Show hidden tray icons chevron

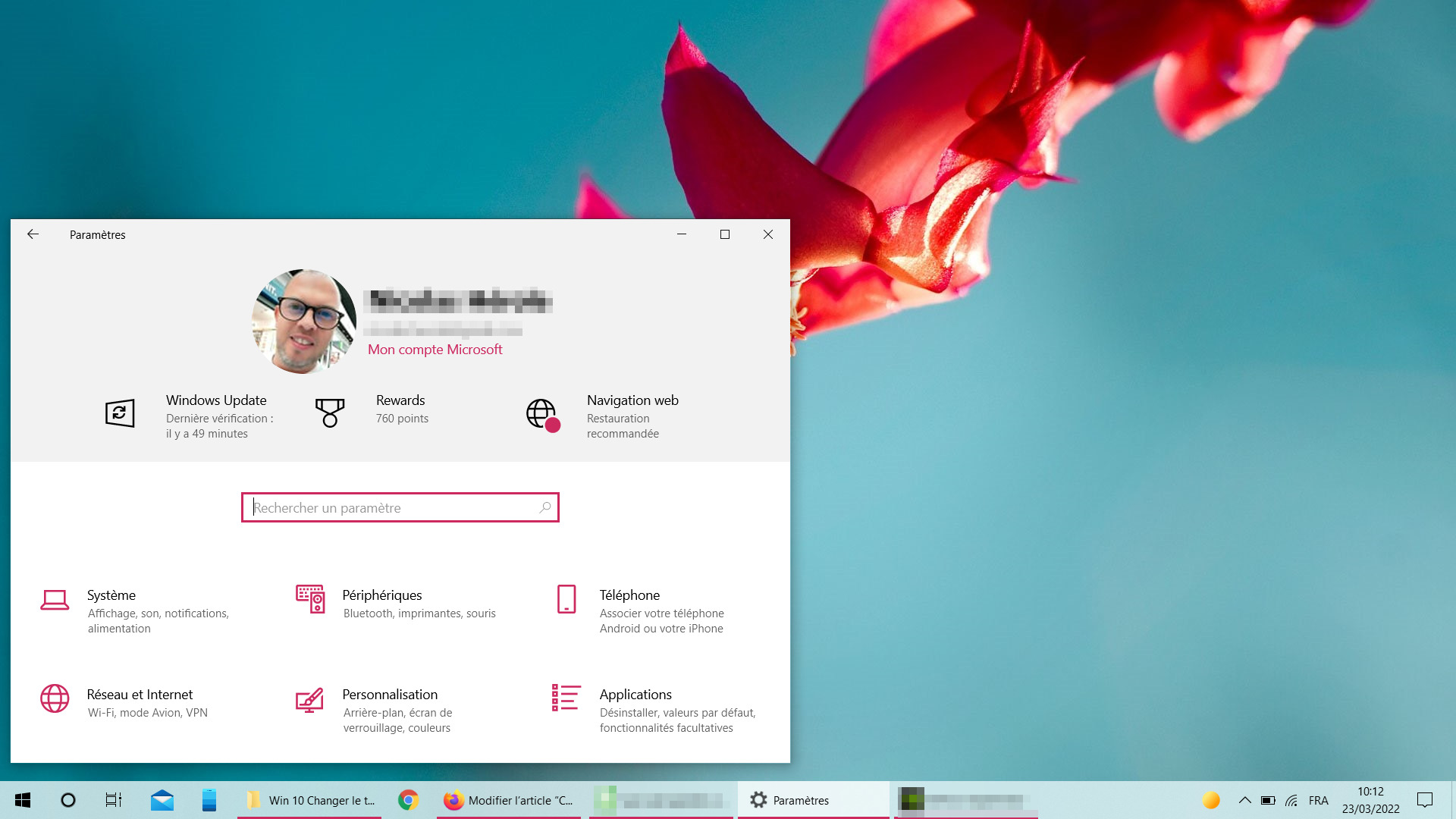1244,800
